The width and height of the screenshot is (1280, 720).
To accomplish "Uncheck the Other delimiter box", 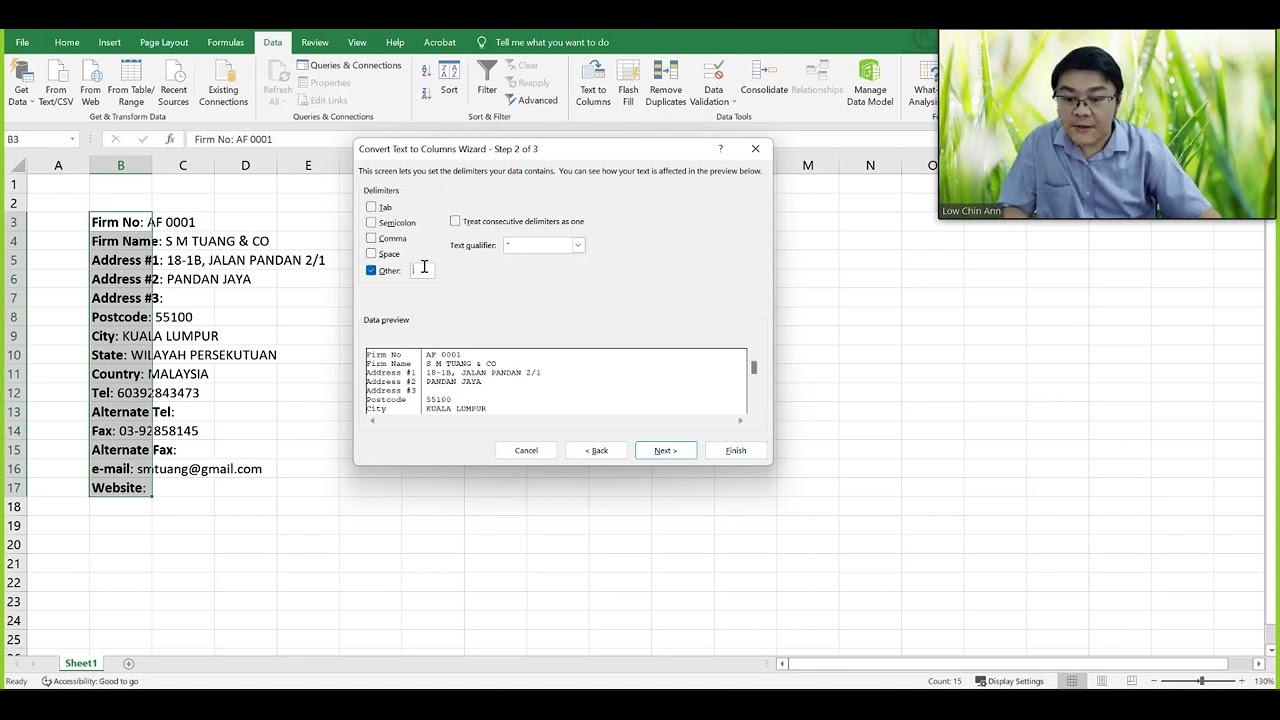I will point(371,270).
